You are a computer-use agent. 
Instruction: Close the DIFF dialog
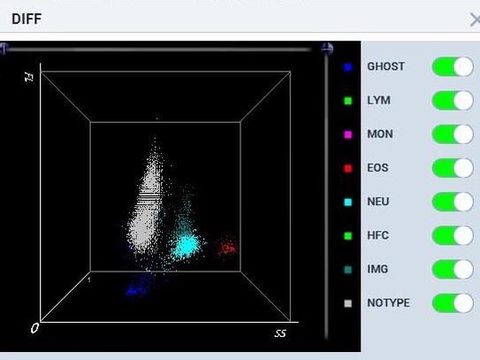(x=475, y=20)
